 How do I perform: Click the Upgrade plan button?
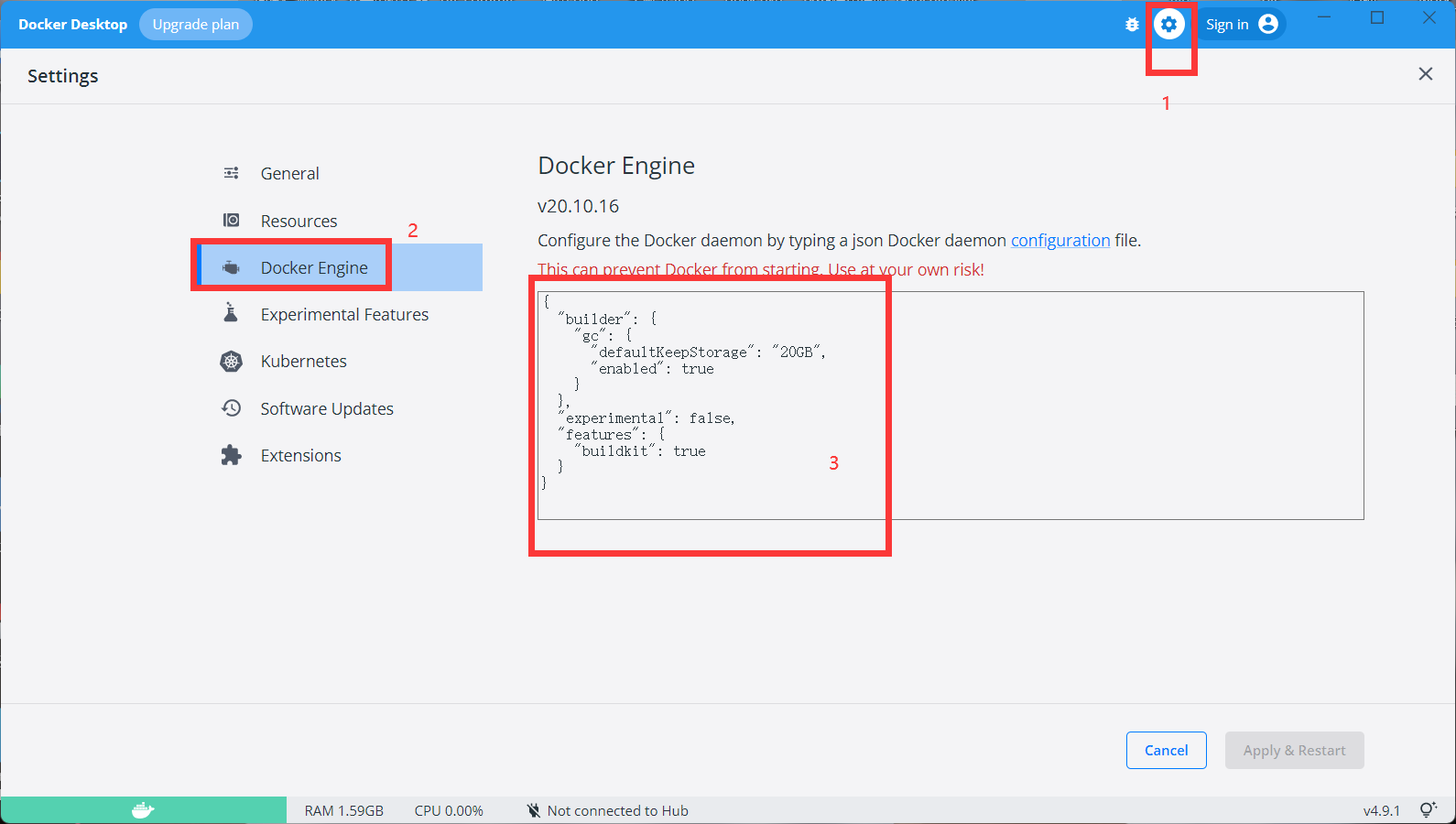pyautogui.click(x=196, y=25)
